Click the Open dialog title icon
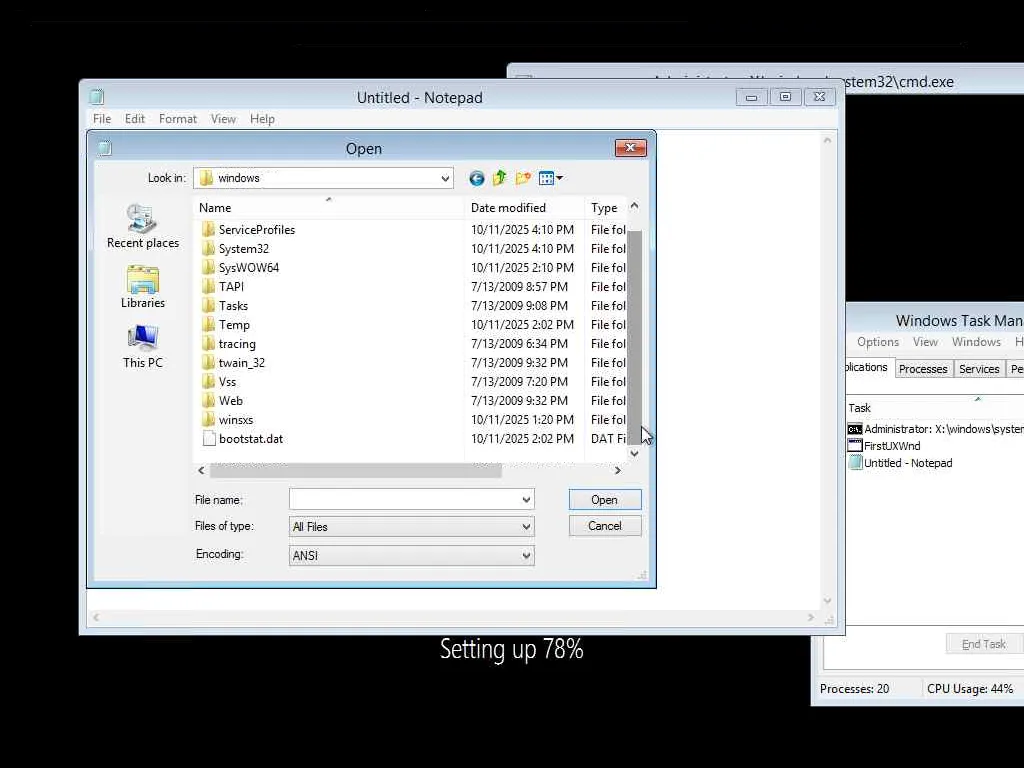1024x768 pixels. coord(104,149)
